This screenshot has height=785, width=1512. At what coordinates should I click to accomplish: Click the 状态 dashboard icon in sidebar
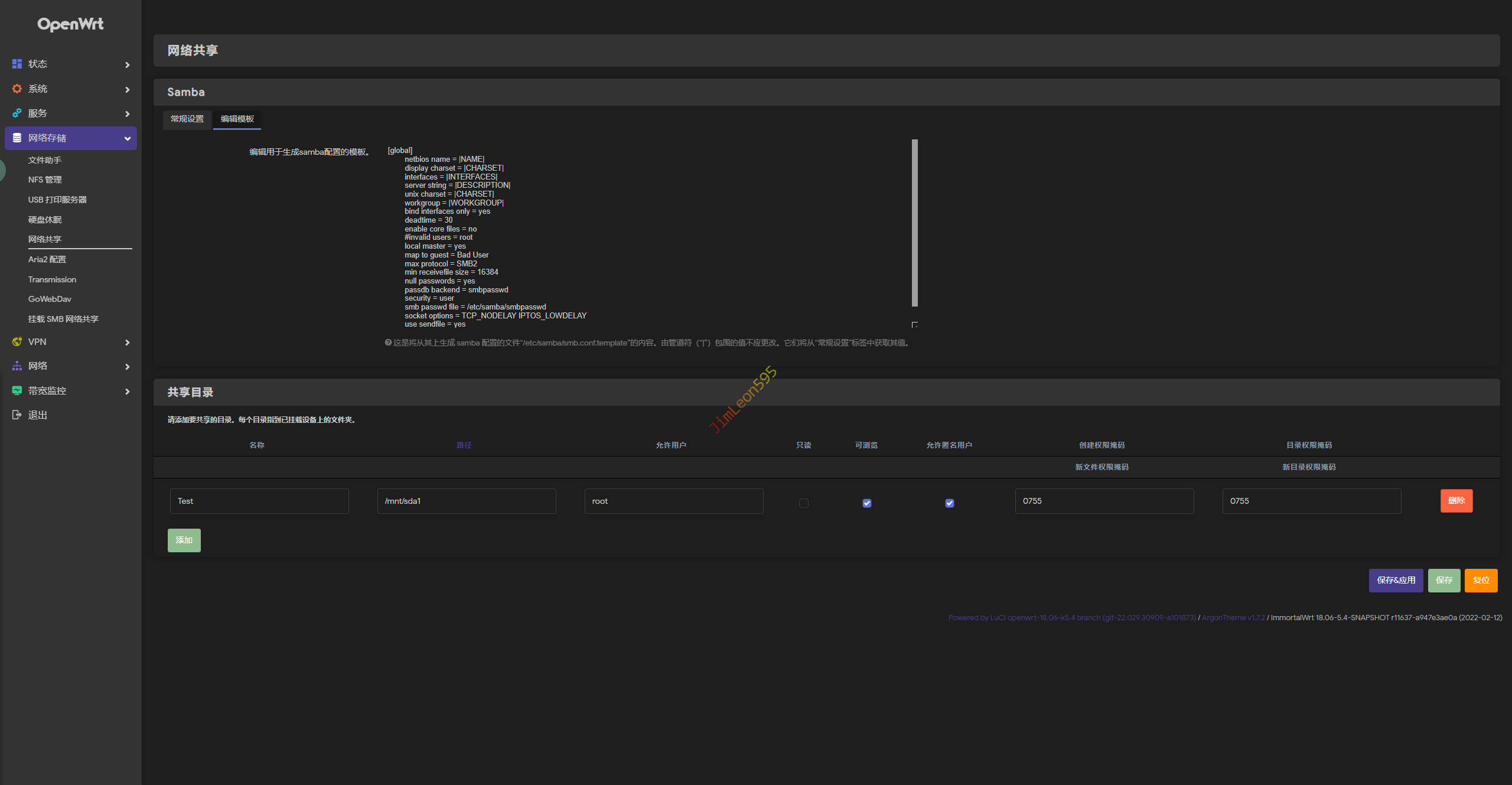[17, 64]
